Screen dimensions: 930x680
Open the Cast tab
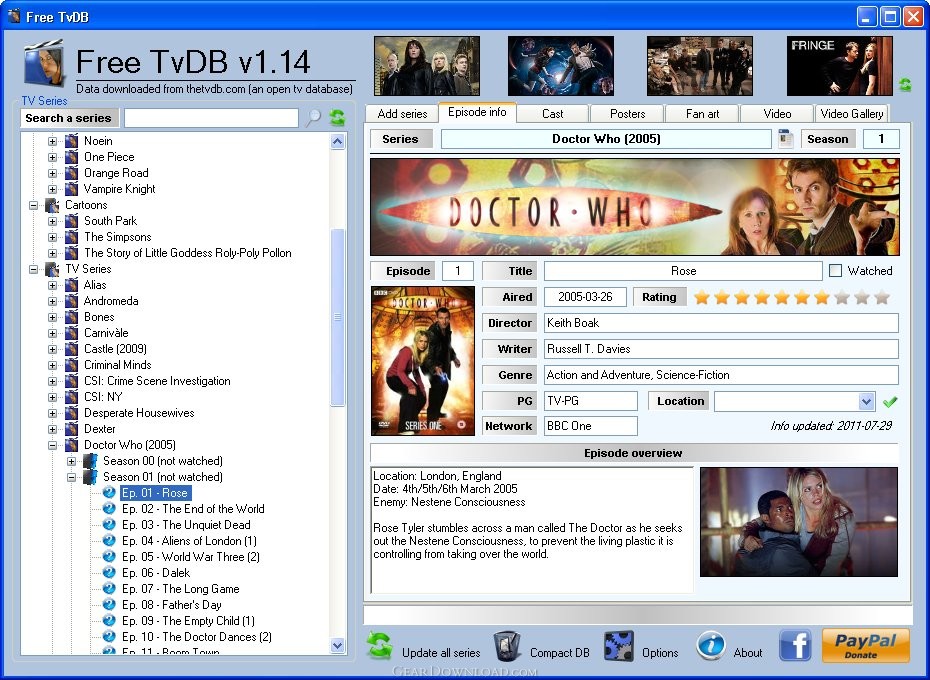553,114
